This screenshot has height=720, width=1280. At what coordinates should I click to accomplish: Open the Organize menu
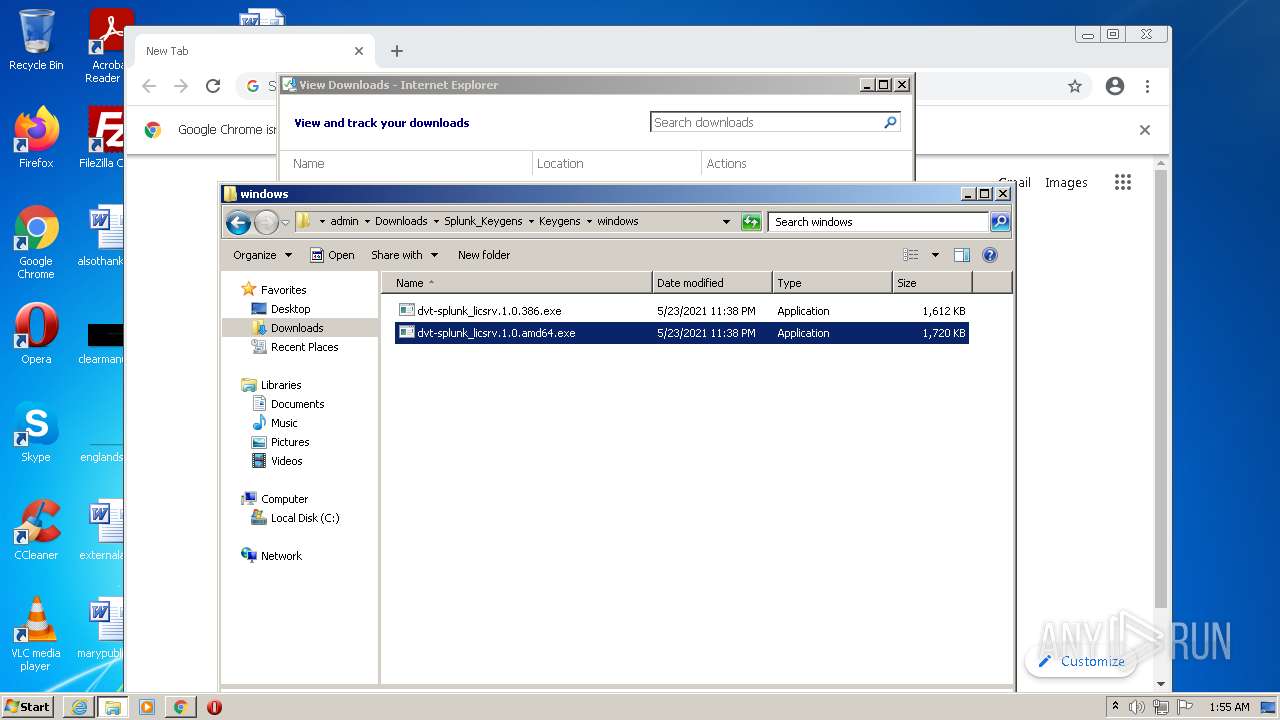click(263, 255)
